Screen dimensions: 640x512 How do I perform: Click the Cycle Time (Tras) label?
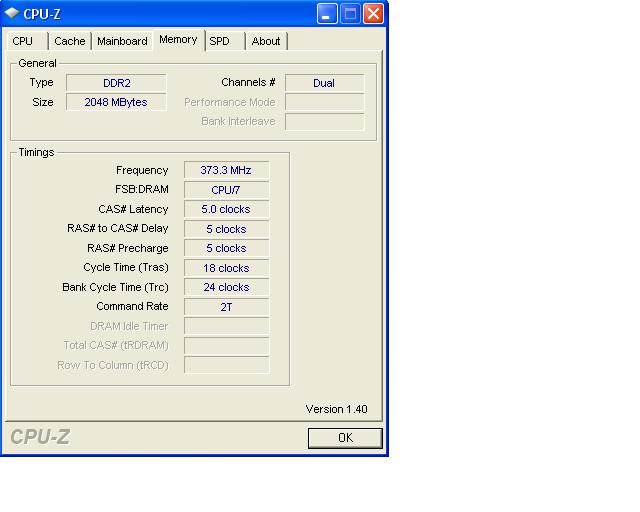(x=126, y=267)
